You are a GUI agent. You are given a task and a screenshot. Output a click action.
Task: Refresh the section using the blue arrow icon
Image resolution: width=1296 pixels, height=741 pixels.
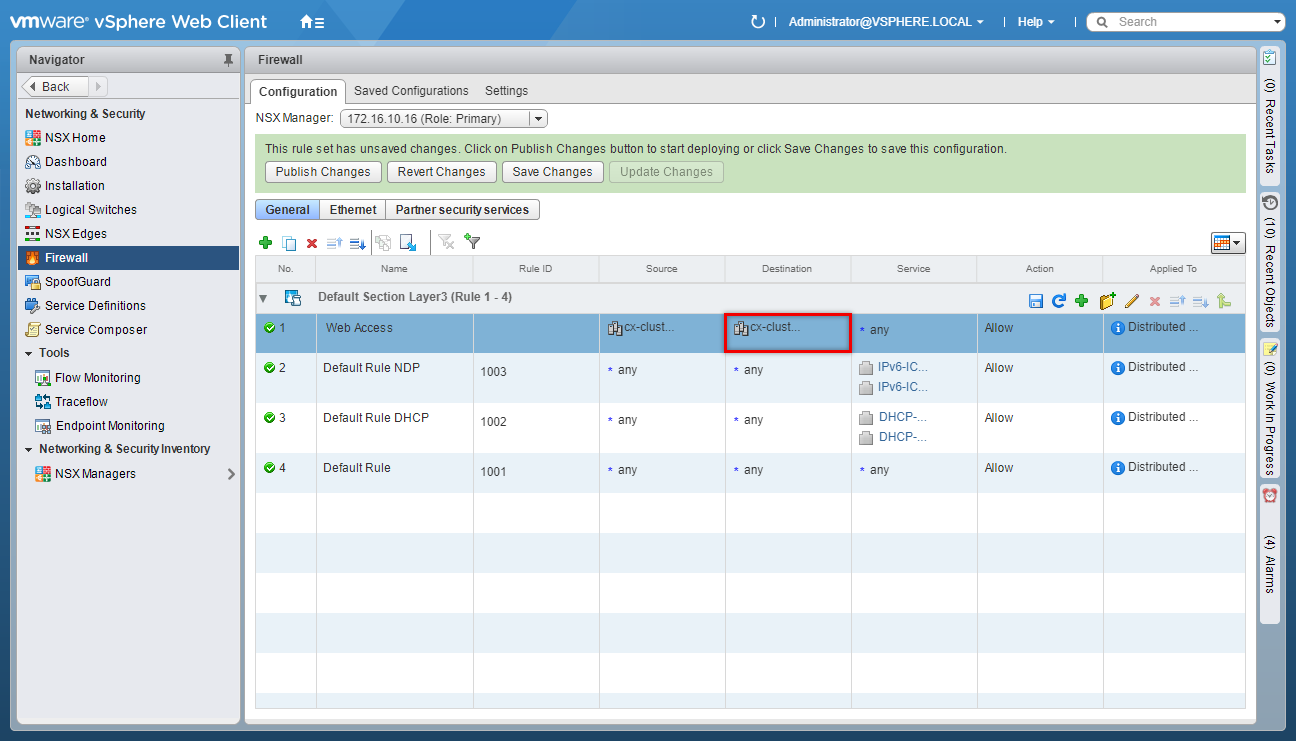pyautogui.click(x=1058, y=300)
